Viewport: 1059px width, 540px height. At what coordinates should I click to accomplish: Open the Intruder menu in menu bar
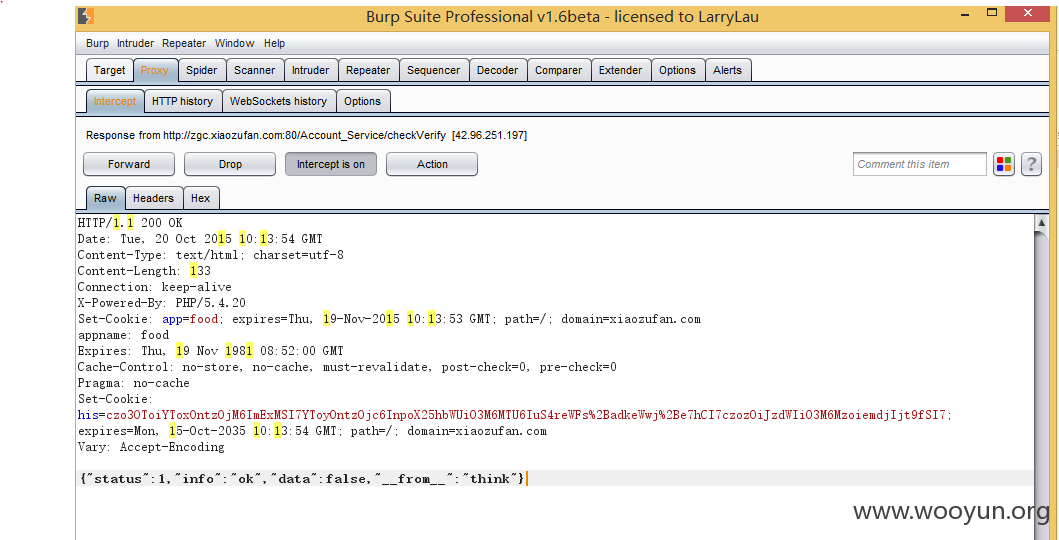pos(136,43)
